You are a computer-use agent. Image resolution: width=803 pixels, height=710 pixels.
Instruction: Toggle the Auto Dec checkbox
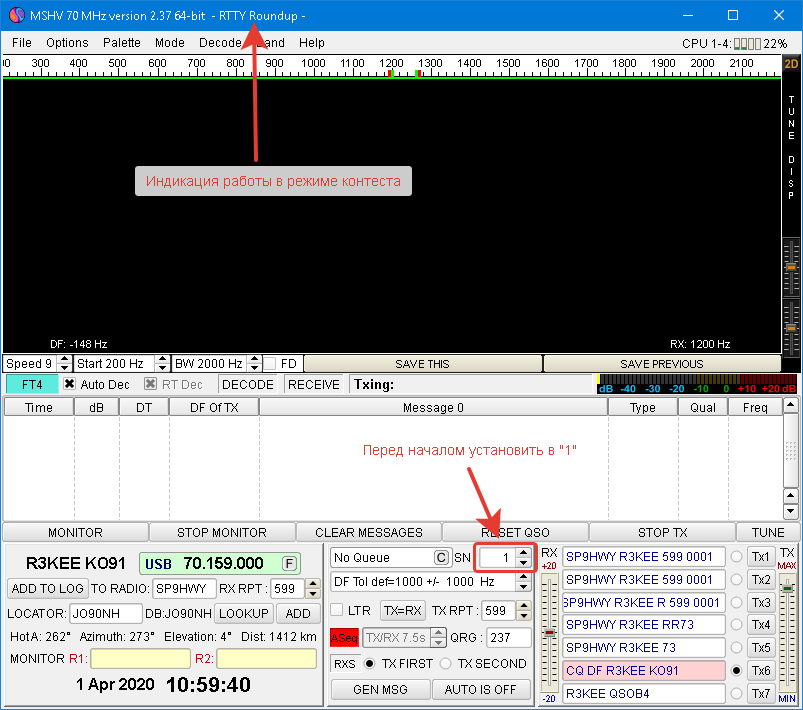70,384
